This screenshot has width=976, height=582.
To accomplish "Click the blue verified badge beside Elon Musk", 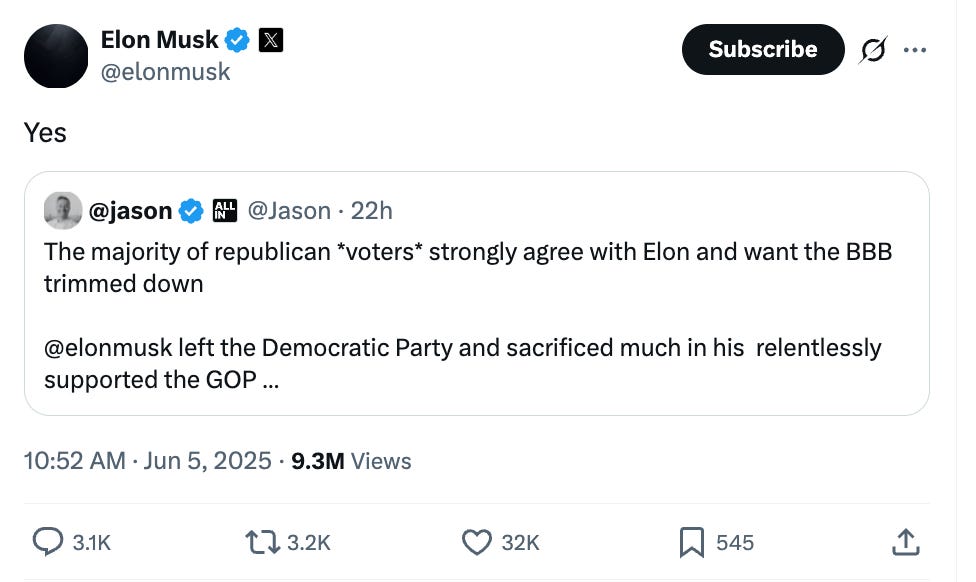I will [237, 41].
